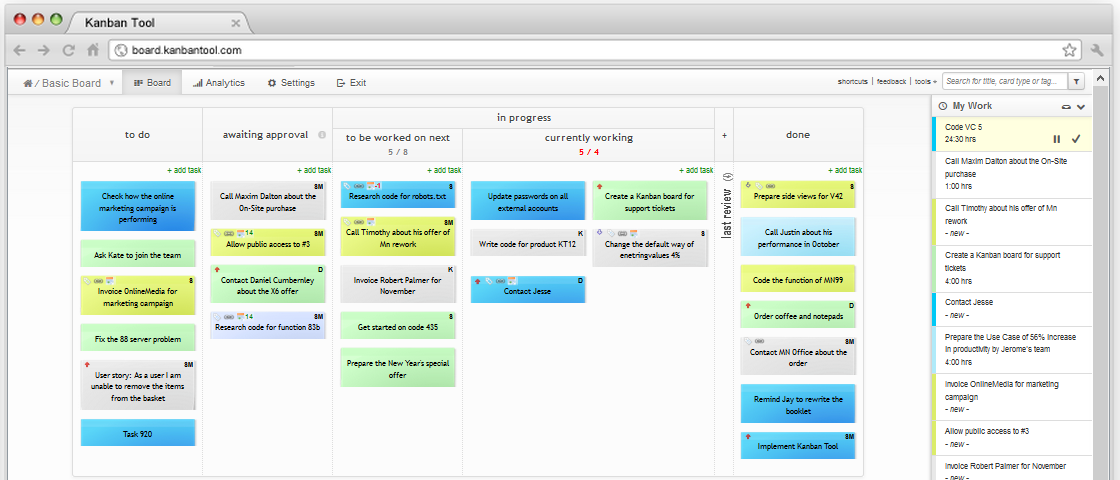1120x480 pixels.
Task: Add a task in the done column
Action: (844, 170)
